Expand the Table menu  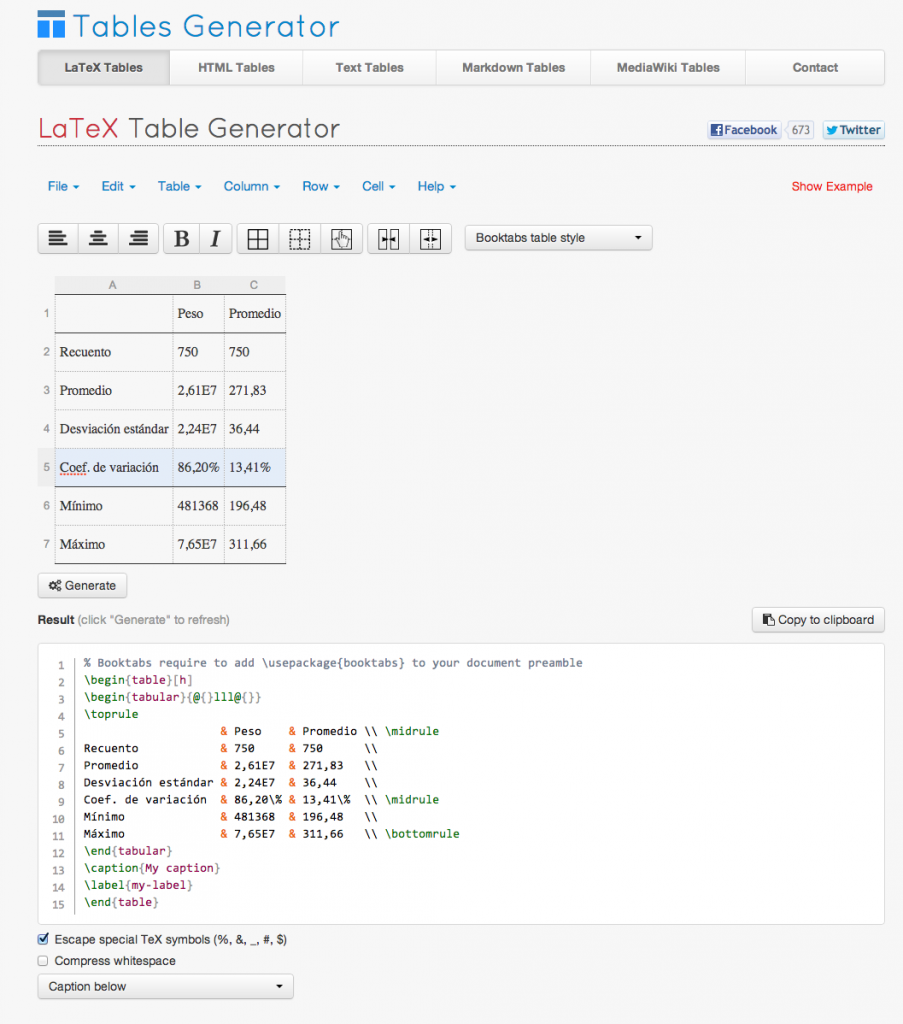(x=178, y=186)
